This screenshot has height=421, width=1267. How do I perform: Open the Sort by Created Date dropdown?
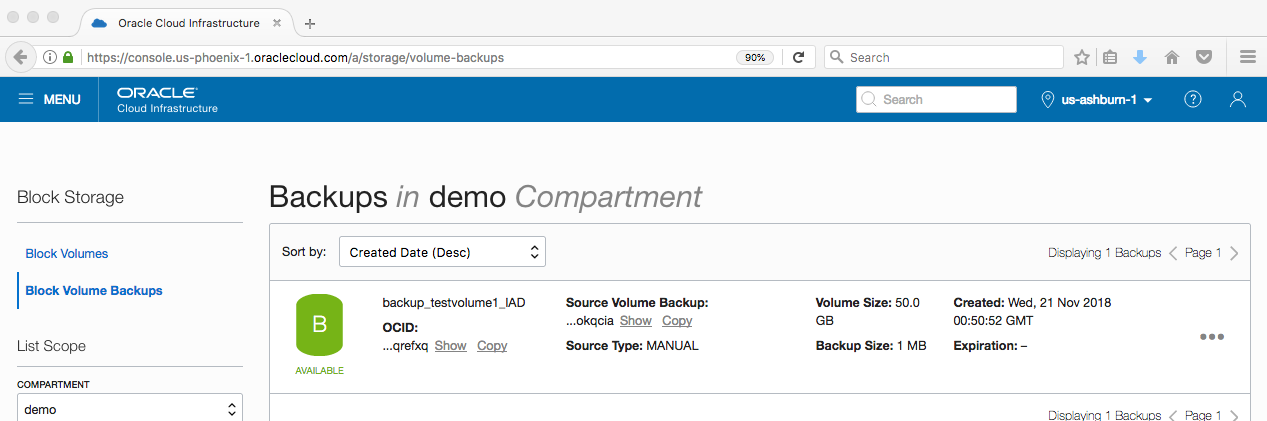(x=442, y=252)
